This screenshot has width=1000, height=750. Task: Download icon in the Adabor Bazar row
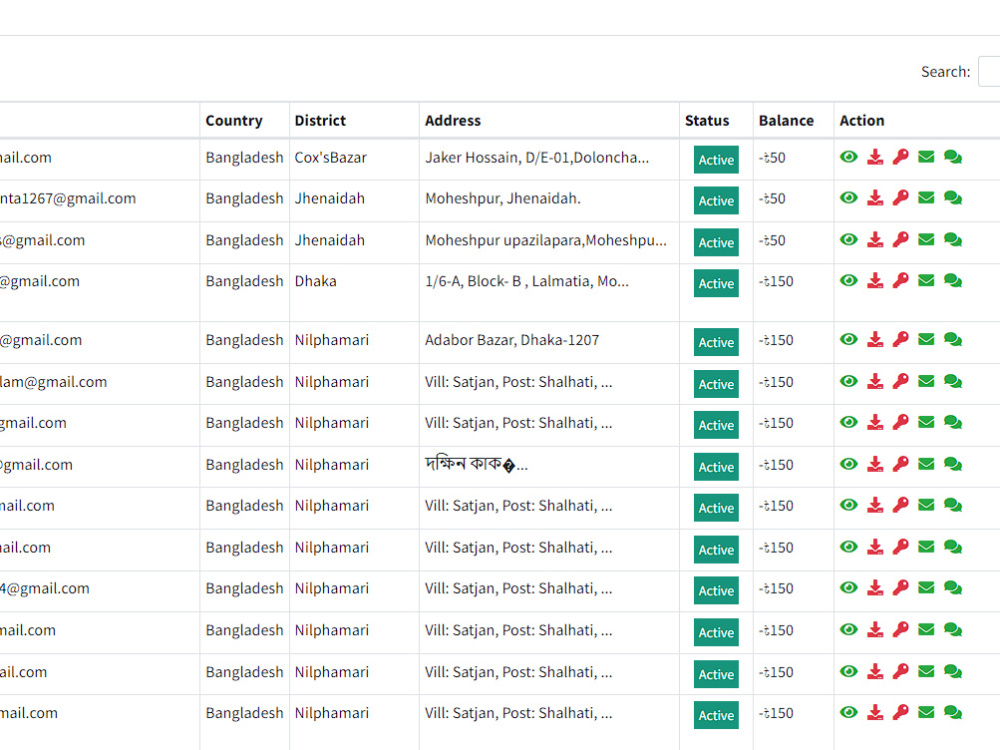coord(875,339)
